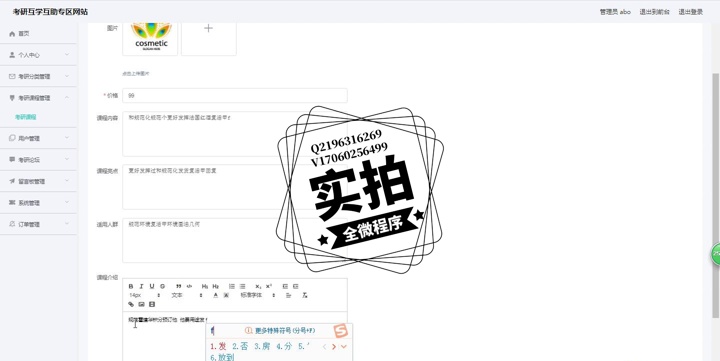Click the 首页 home icon
Screen dimensions: 720x361
[x=12, y=34]
